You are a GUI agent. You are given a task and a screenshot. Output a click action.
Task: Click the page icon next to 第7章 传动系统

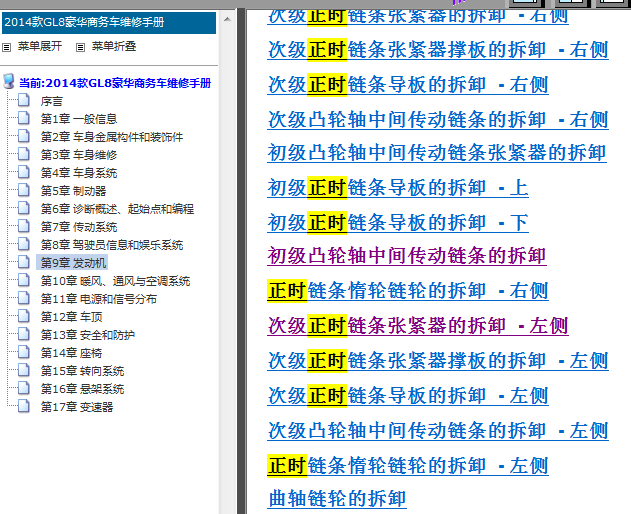coord(24,226)
